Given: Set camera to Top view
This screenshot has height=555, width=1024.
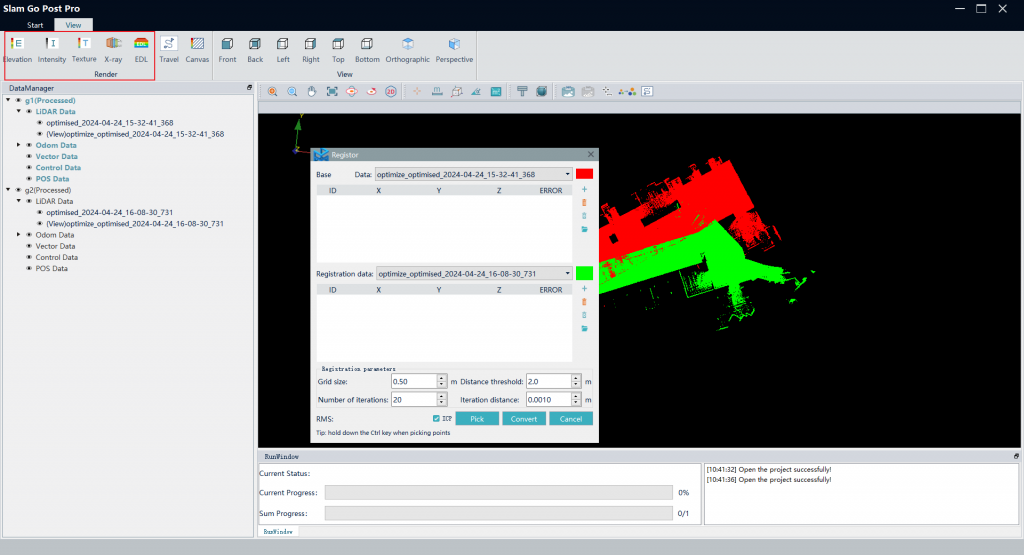Looking at the screenshot, I should pos(338,49).
